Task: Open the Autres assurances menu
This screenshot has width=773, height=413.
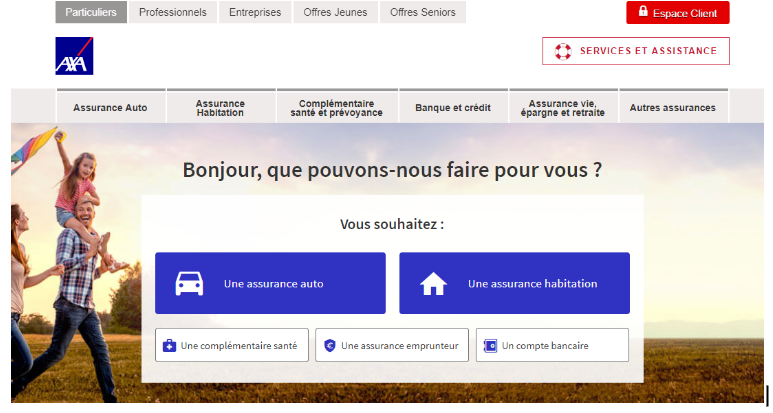Action: pyautogui.click(x=673, y=106)
